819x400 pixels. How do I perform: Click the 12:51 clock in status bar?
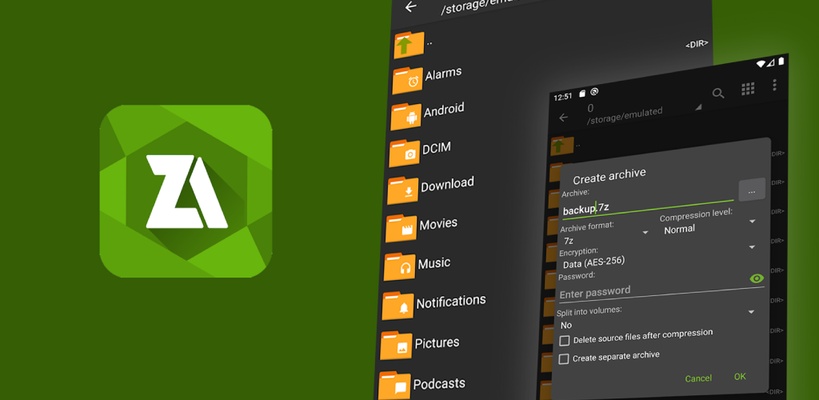[x=563, y=97]
